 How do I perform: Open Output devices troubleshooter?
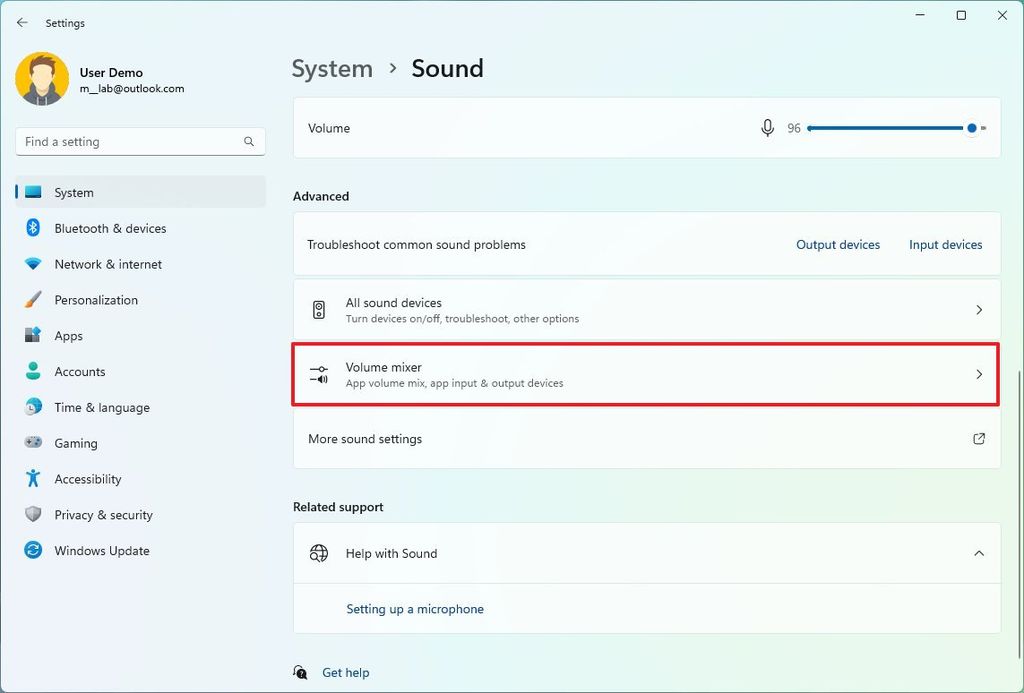pos(838,244)
